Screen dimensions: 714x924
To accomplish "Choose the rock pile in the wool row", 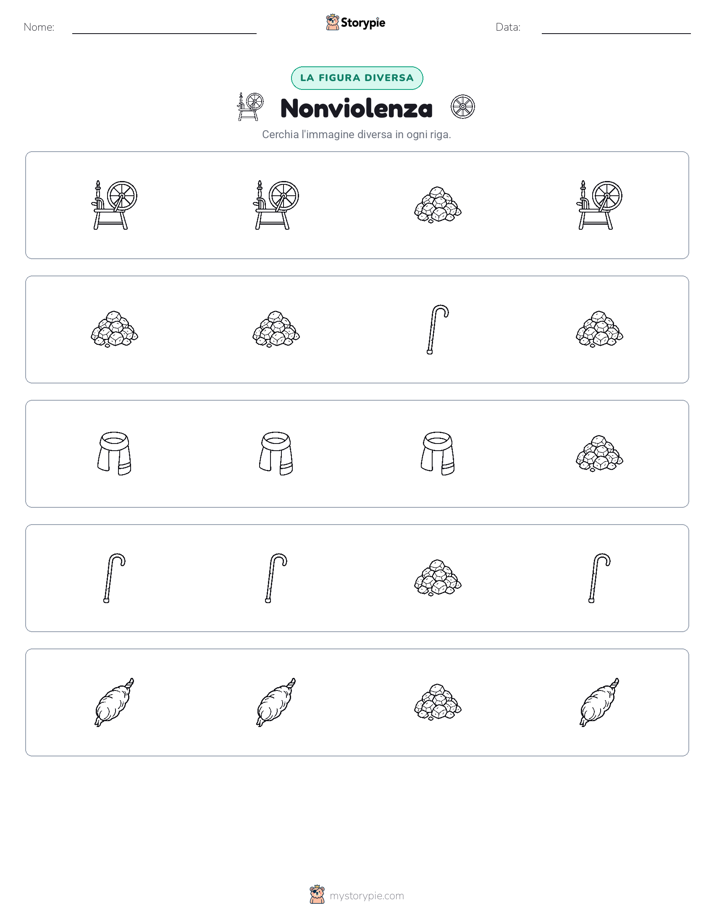I will coord(438,702).
